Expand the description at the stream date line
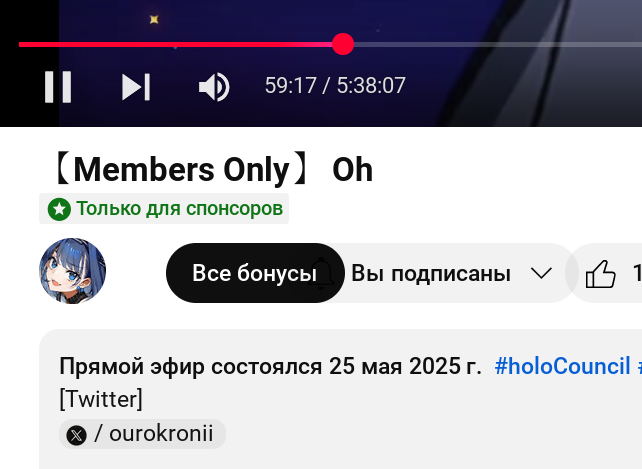Viewport: 642px width, 469px height. [270, 366]
